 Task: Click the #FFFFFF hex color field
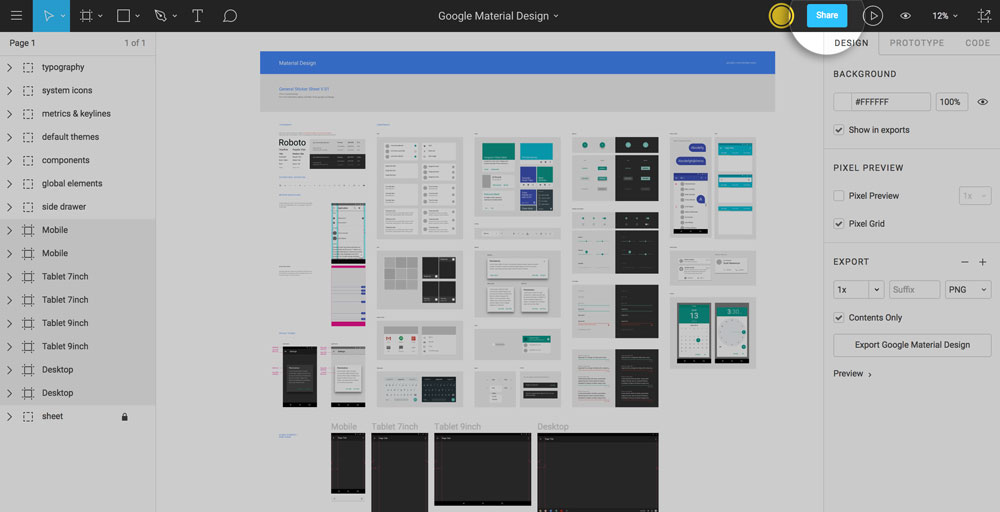(x=890, y=102)
